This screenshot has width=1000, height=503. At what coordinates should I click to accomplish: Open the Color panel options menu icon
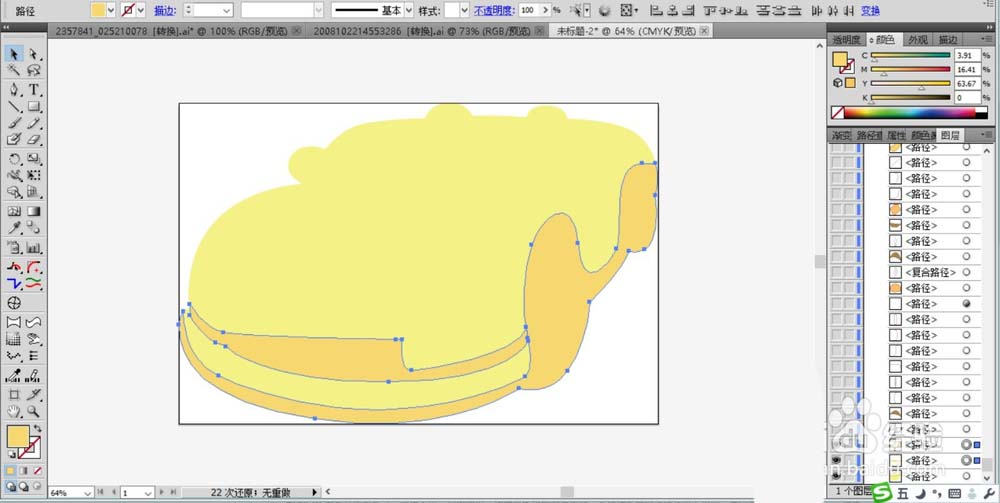tap(989, 40)
